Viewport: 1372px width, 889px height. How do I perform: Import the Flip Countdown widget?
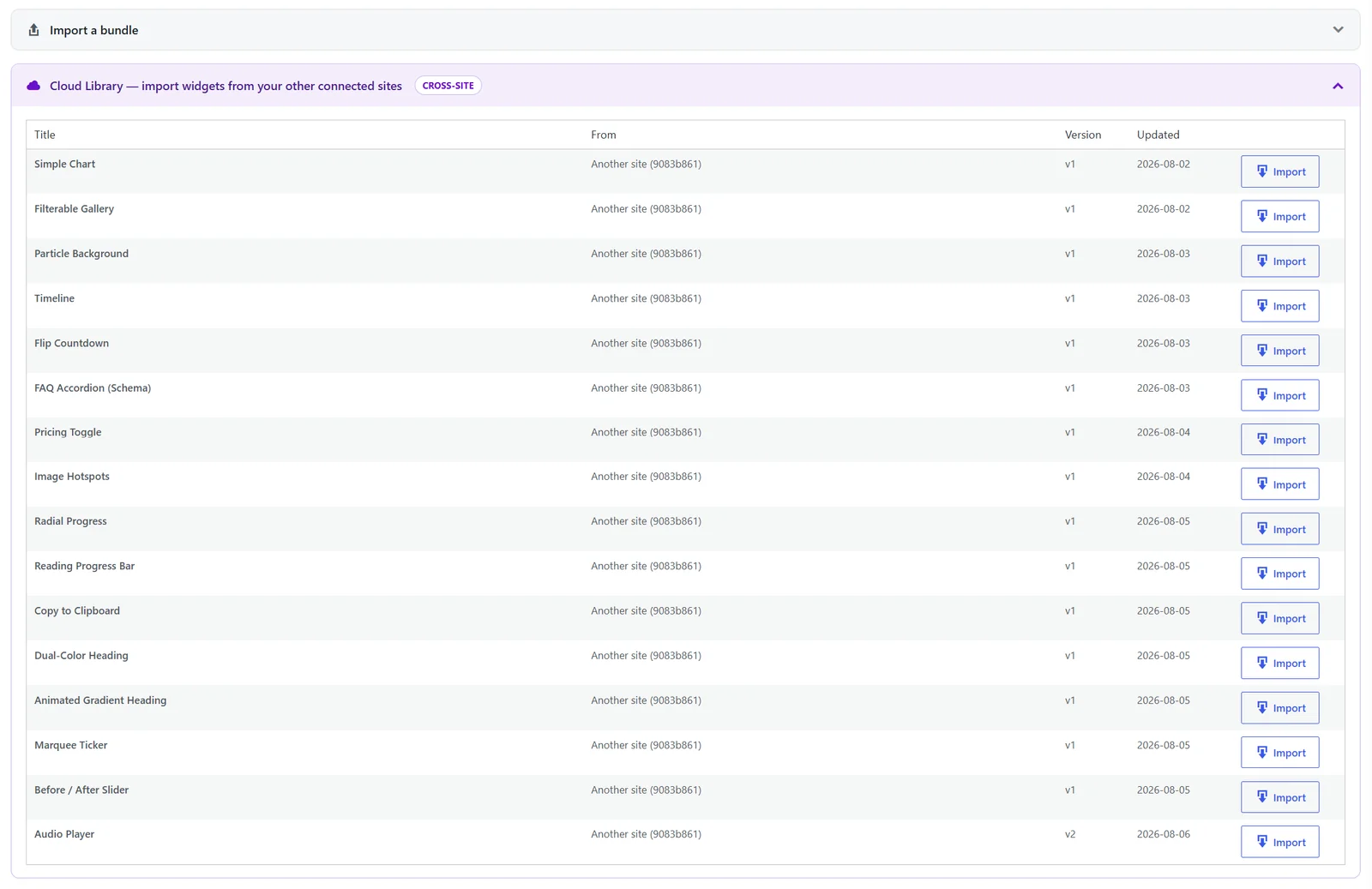(x=1279, y=351)
